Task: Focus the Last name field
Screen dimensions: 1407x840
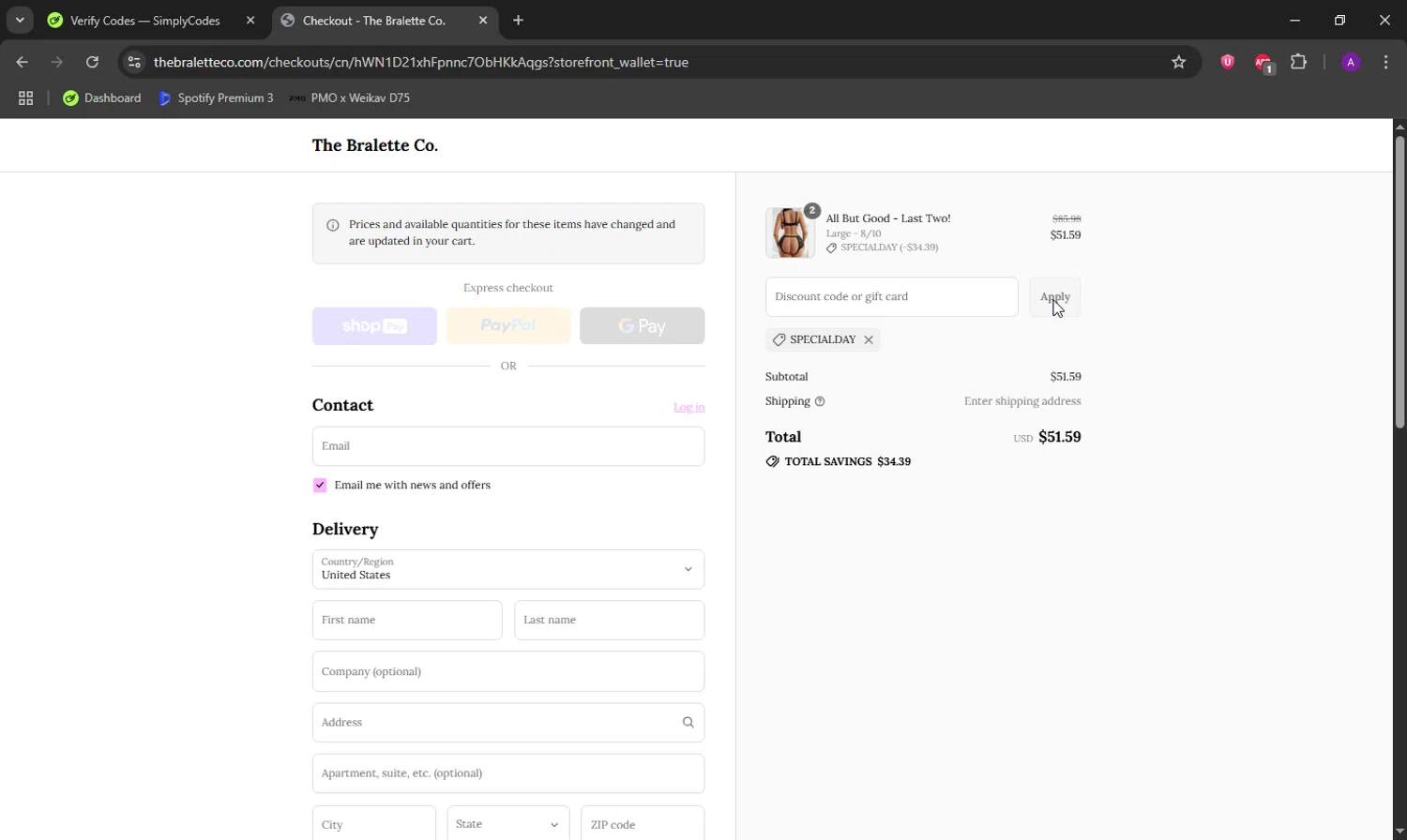Action: (610, 620)
